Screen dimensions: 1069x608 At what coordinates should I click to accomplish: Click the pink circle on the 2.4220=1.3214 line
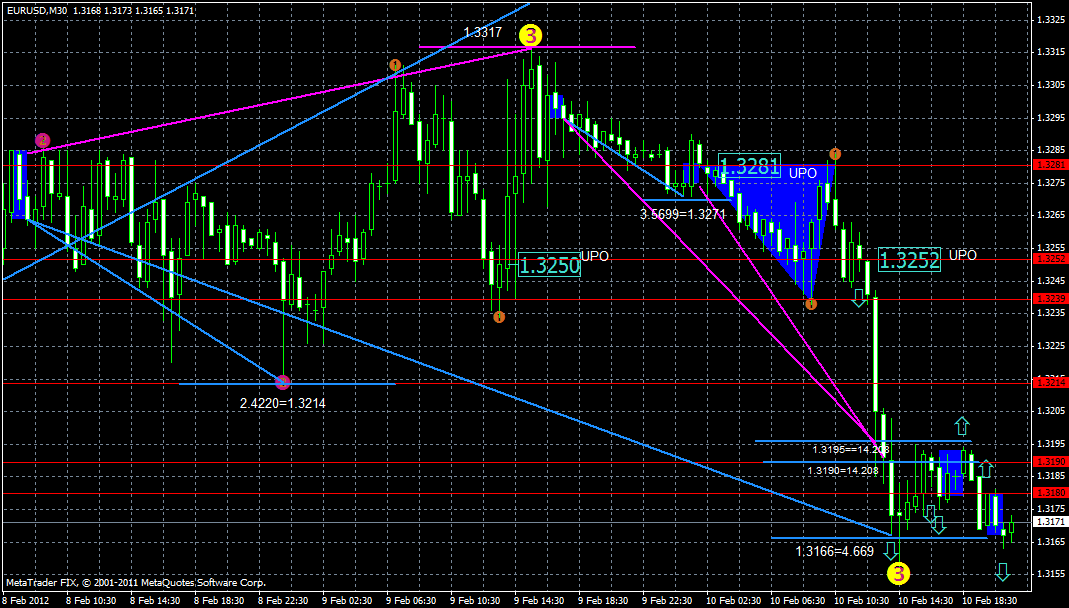282,381
